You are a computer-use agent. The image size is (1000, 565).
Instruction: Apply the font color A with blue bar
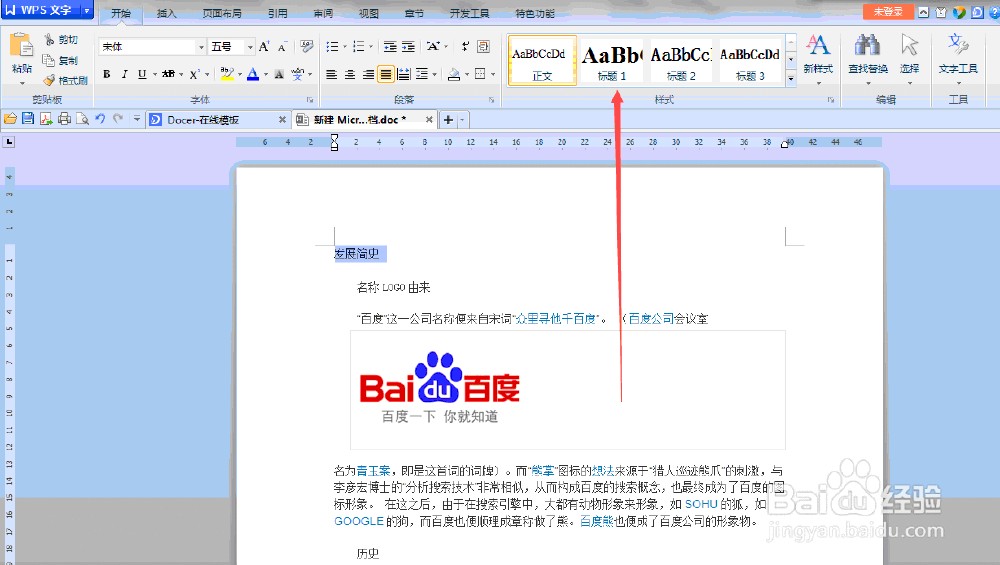tap(253, 74)
